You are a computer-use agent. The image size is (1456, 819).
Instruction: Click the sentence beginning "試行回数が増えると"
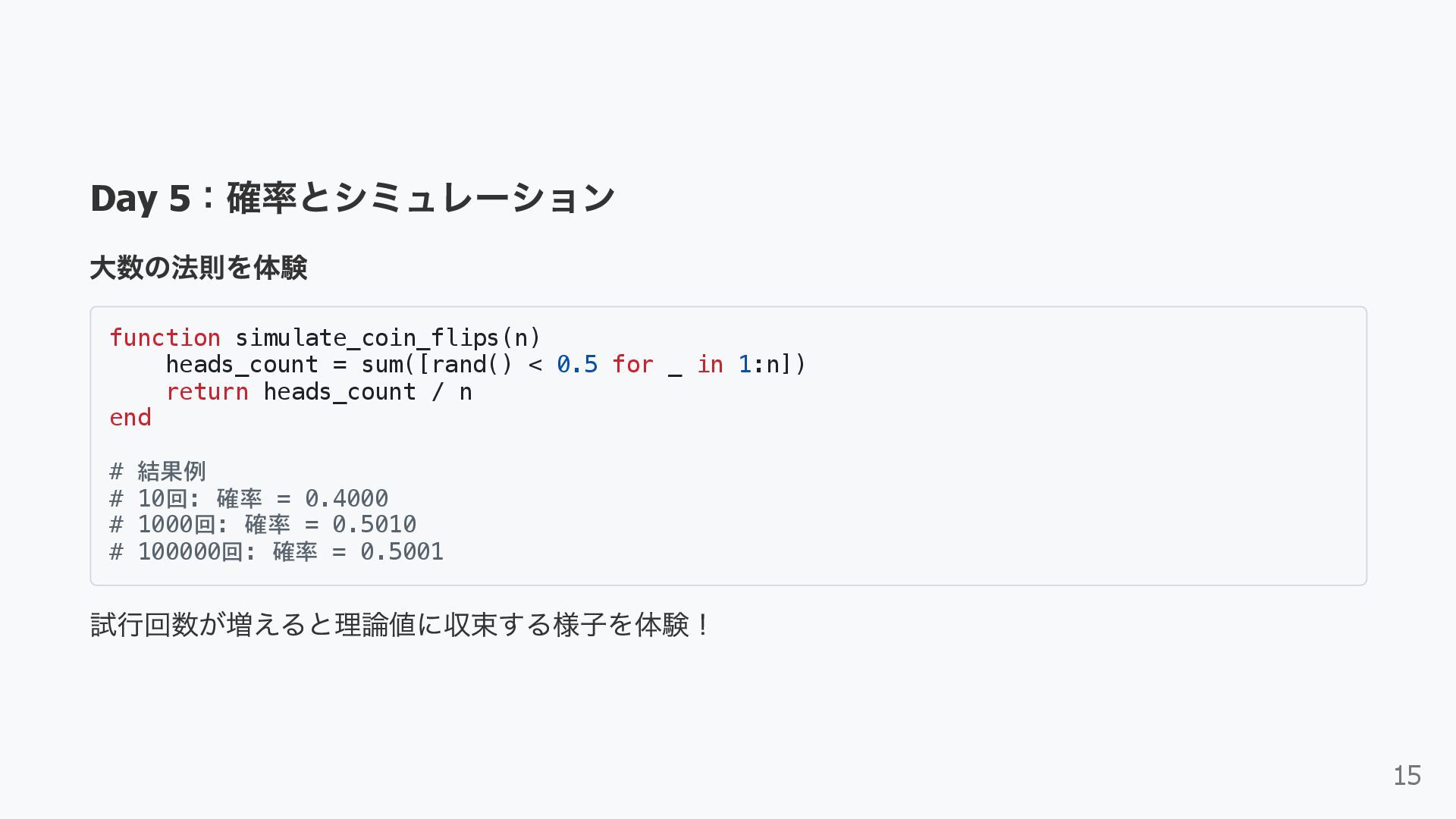point(400,625)
